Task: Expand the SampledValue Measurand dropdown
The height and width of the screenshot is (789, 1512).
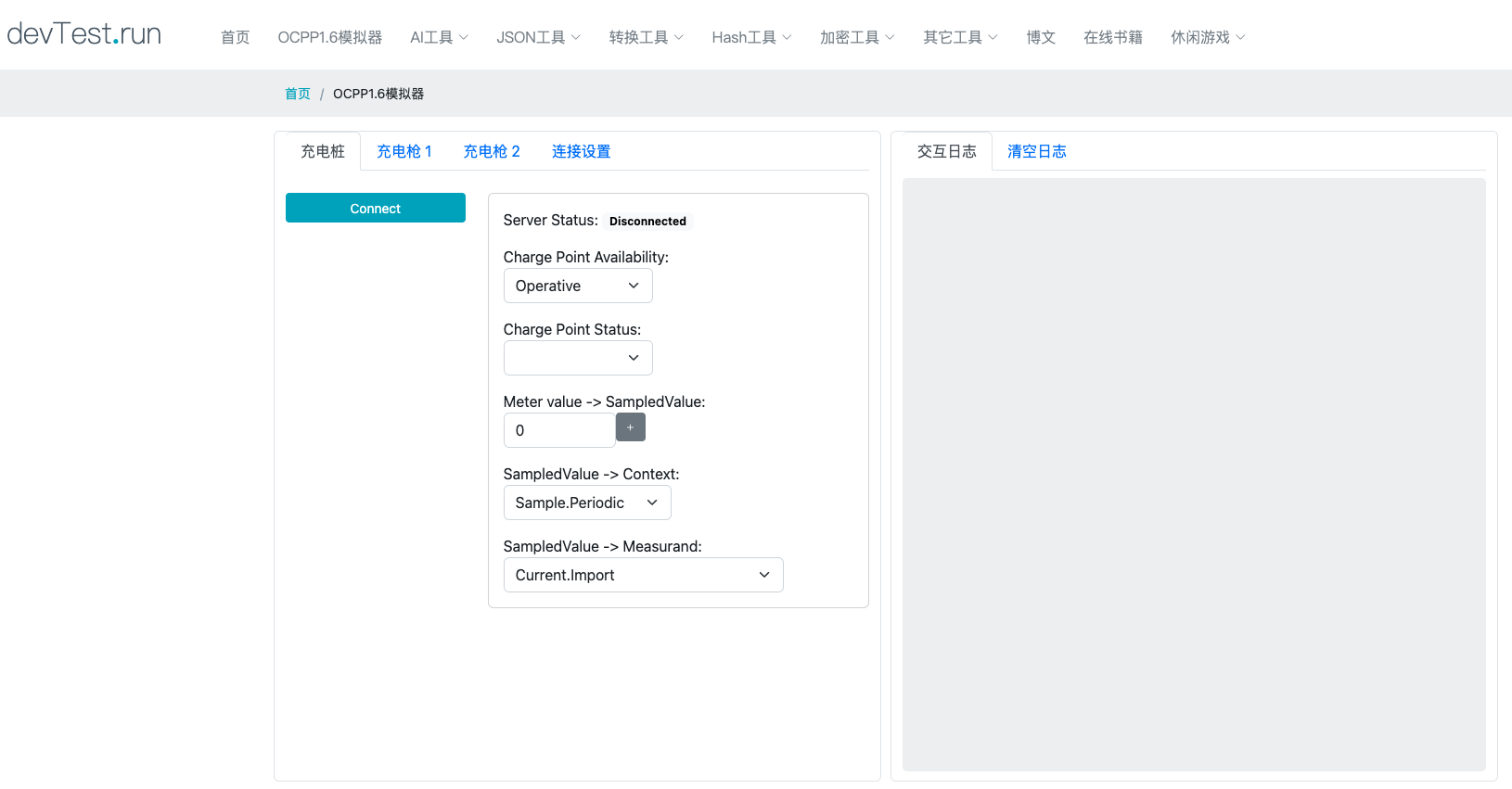Action: (x=643, y=575)
